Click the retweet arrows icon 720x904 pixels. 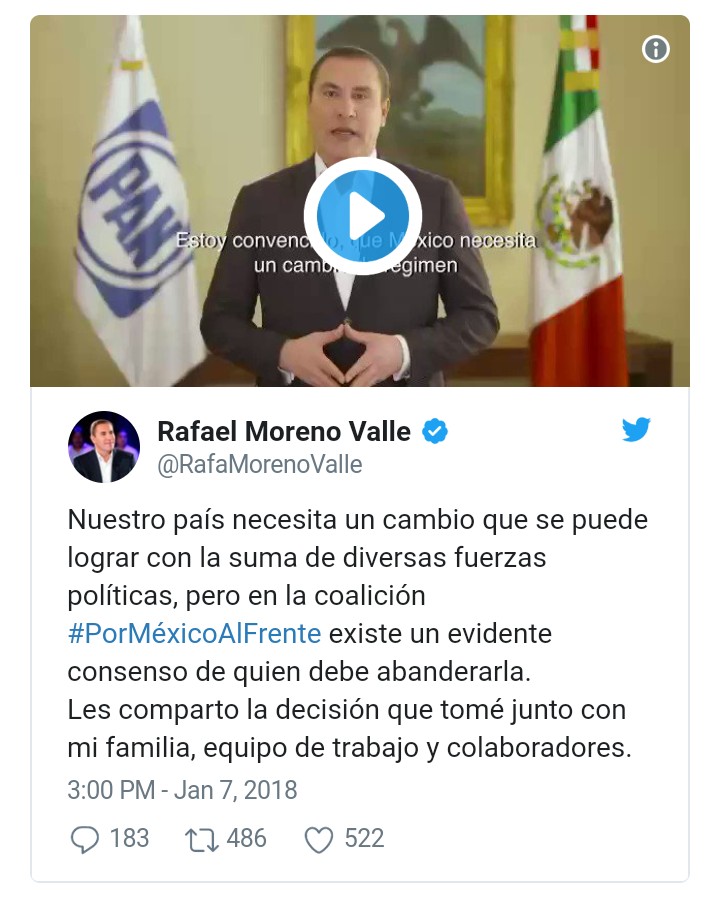(202, 840)
